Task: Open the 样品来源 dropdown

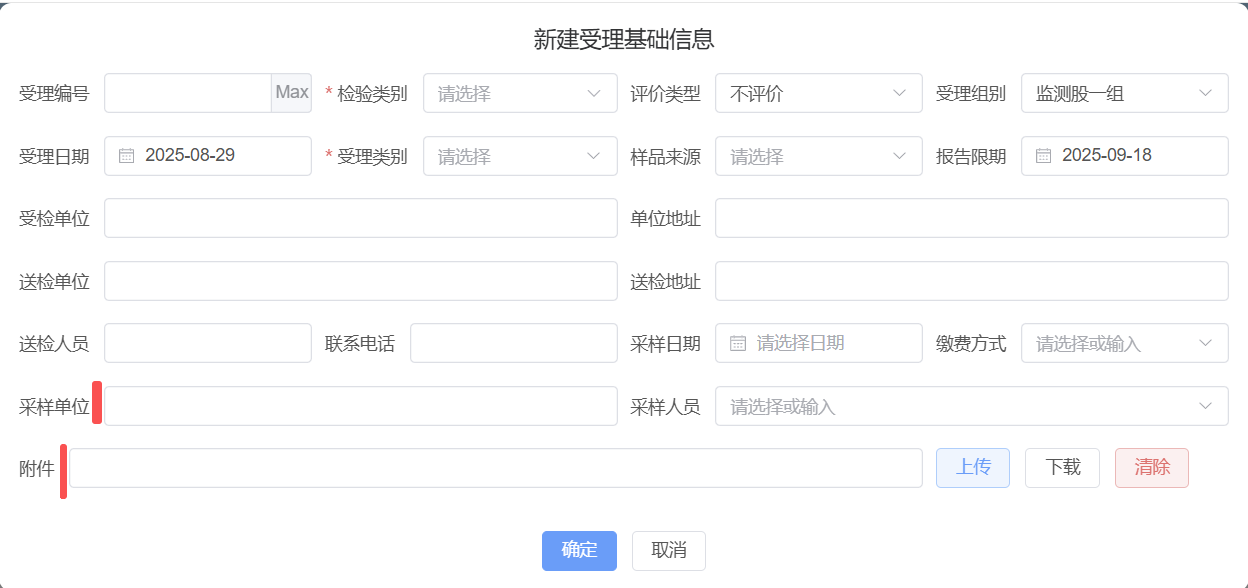Action: click(x=818, y=156)
